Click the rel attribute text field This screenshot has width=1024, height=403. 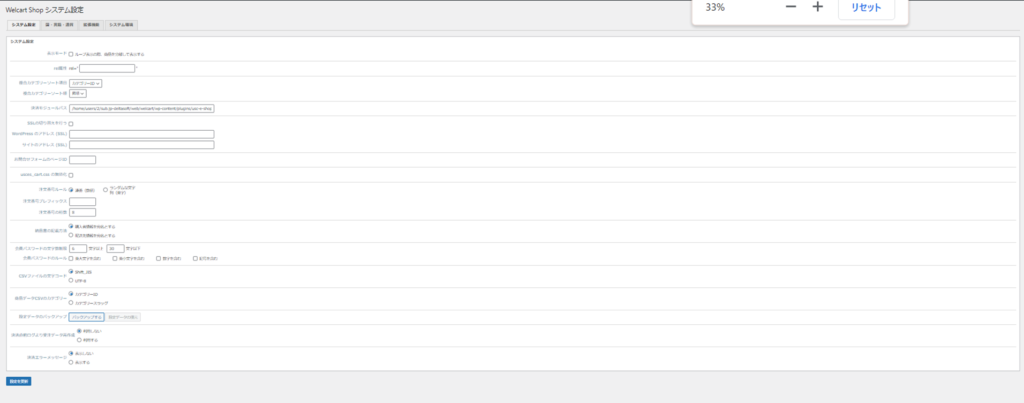[x=106, y=68]
